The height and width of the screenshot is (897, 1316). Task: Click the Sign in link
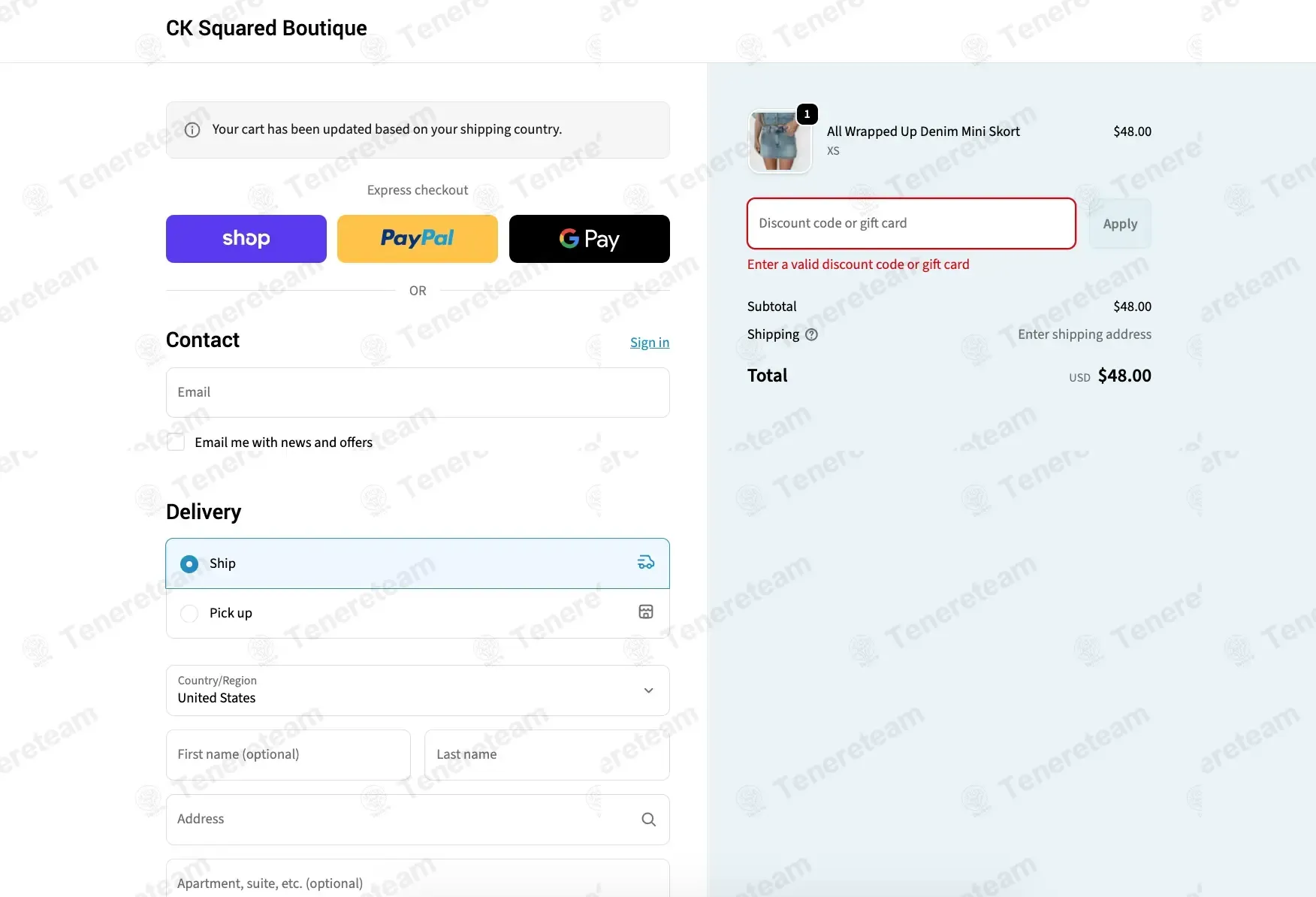click(649, 343)
